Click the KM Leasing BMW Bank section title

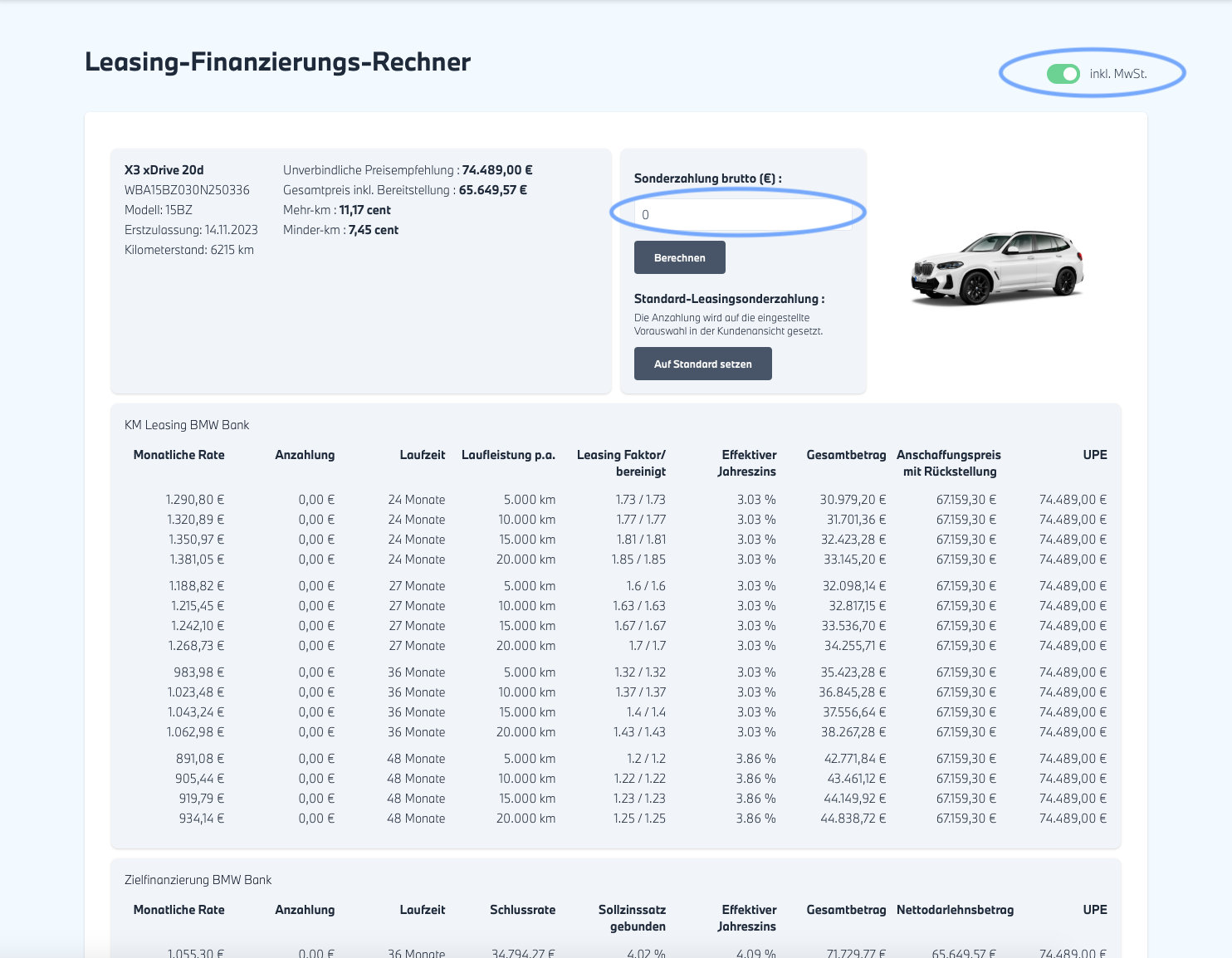pyautogui.click(x=187, y=425)
